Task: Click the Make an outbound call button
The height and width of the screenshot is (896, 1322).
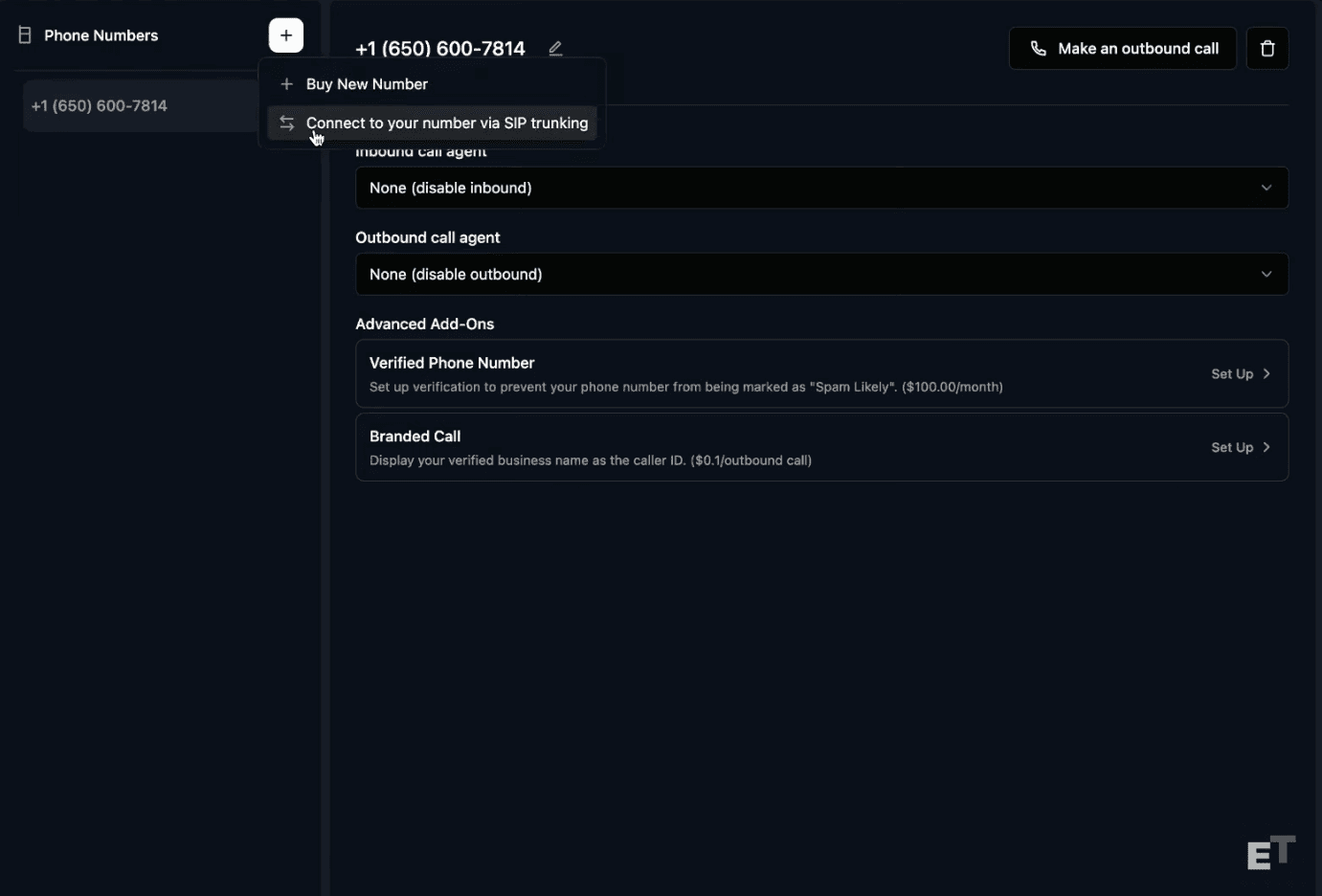Action: coord(1122,48)
